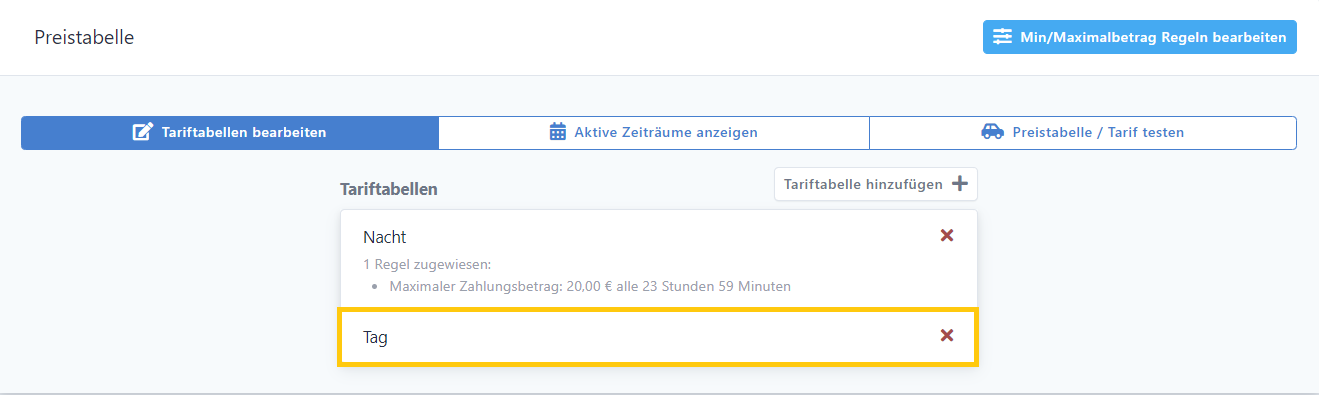Viewport: 1319px width, 395px height.
Task: Click the car icon beside Preistabelle / Tarif testen
Action: (x=993, y=132)
